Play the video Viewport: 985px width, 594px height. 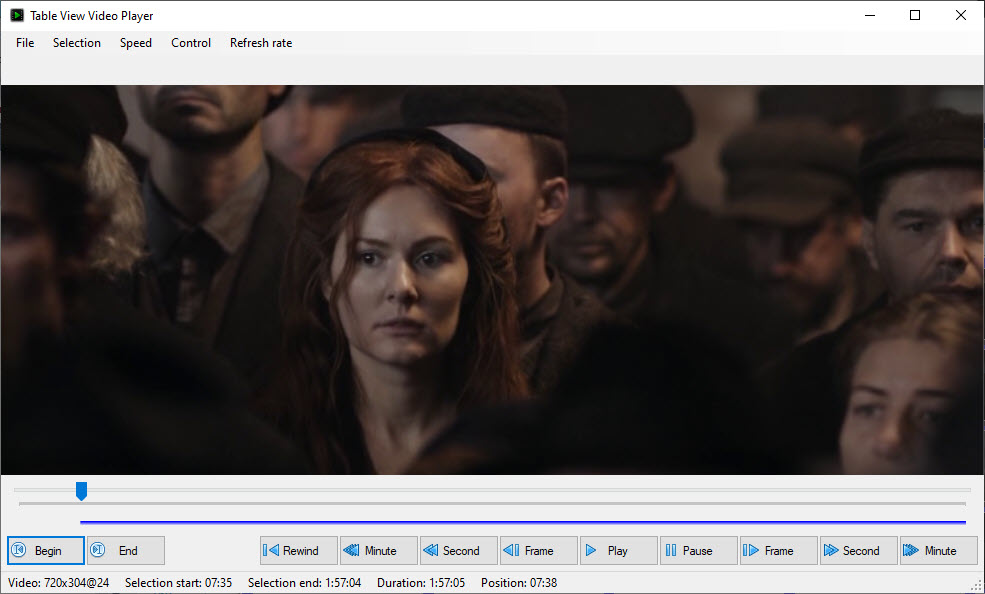pyautogui.click(x=618, y=551)
